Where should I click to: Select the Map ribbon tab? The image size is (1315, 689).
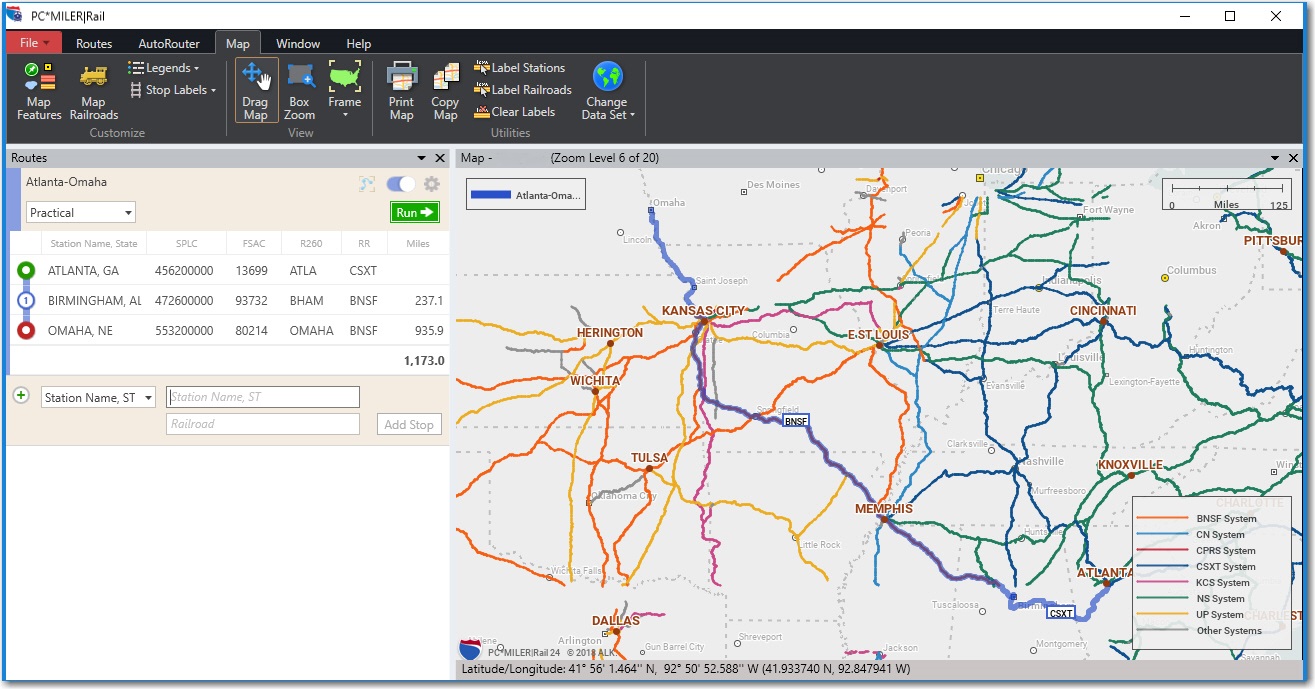click(x=238, y=43)
